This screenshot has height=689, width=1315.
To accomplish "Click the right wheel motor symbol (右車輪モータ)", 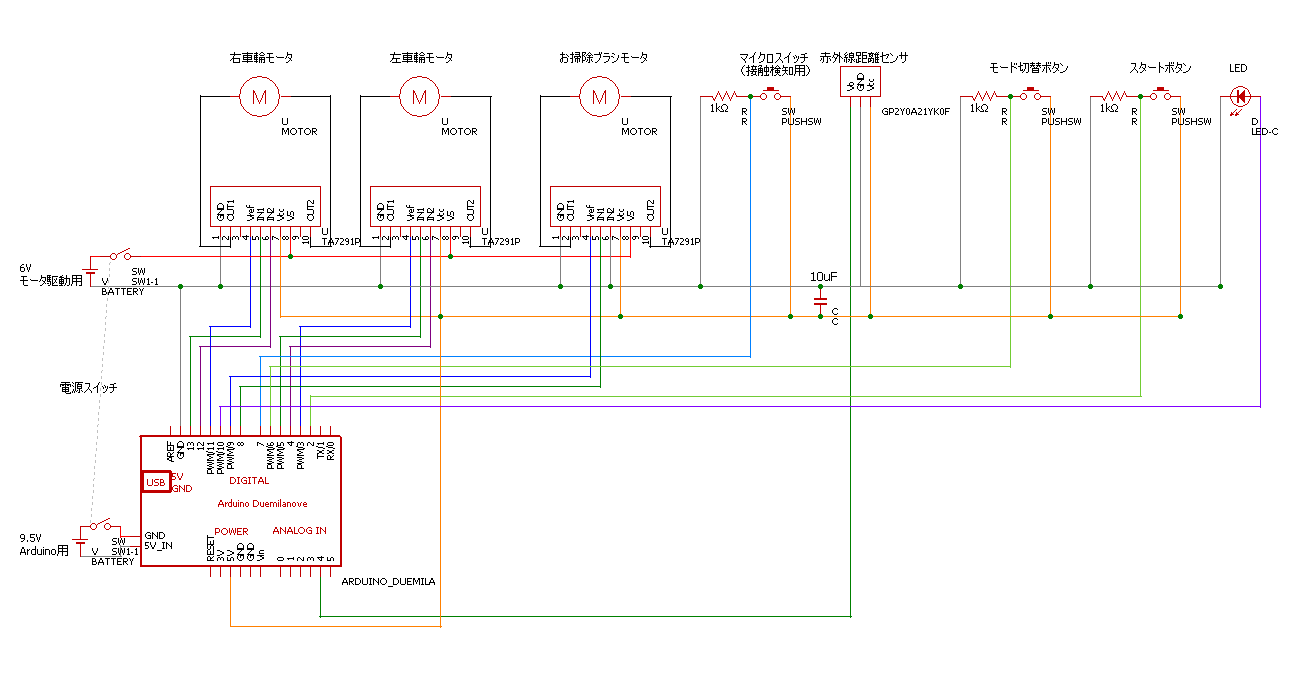I will 260,97.
